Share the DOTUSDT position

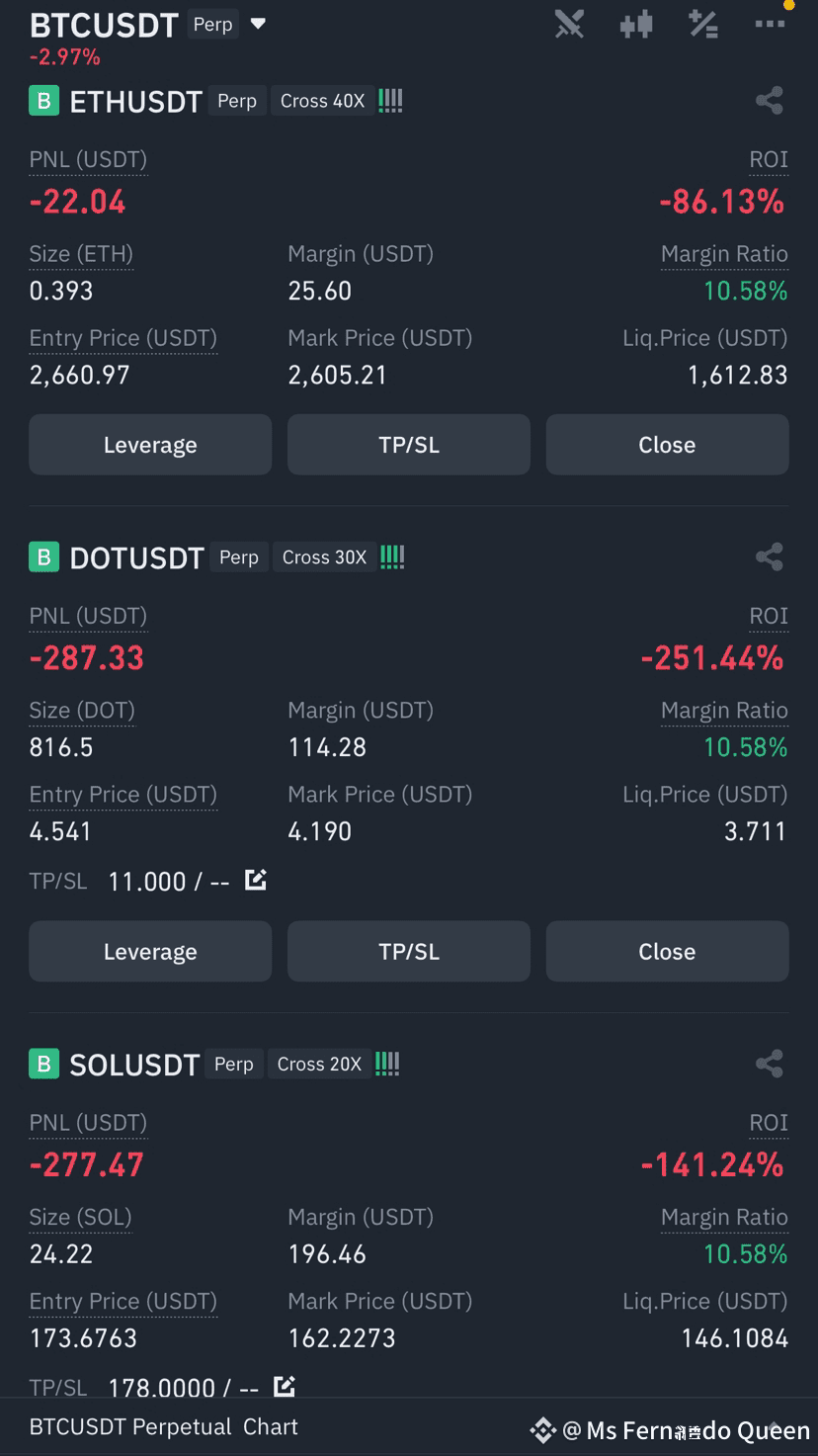pos(769,557)
